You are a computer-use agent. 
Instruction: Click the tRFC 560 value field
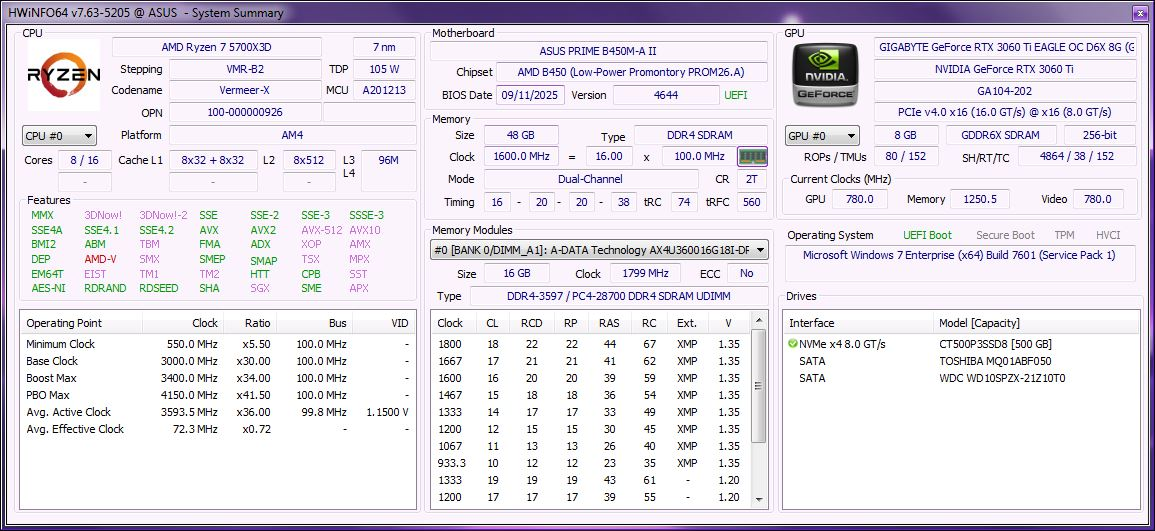tap(751, 202)
